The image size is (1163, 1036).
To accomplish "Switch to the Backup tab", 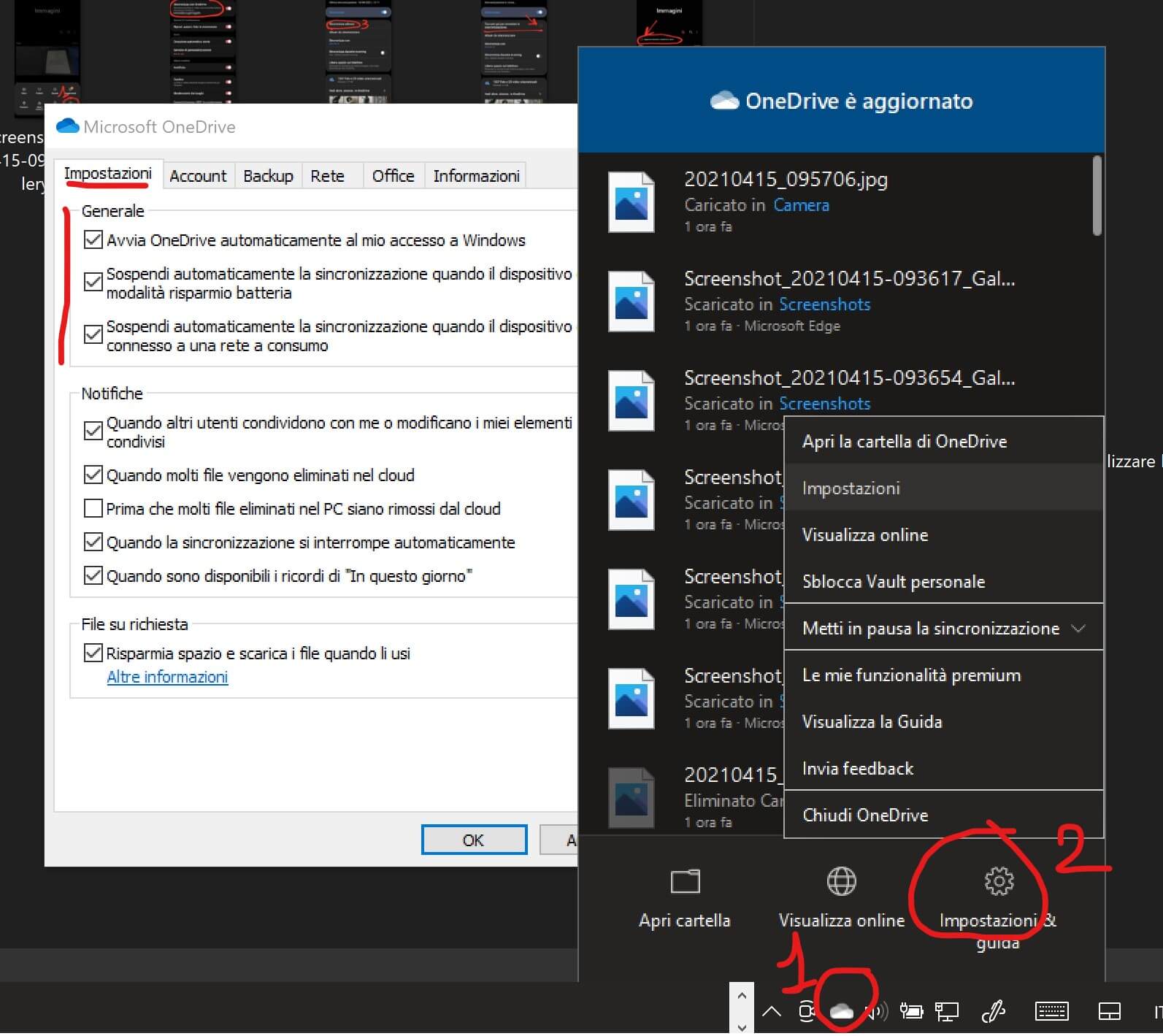I will point(268,176).
